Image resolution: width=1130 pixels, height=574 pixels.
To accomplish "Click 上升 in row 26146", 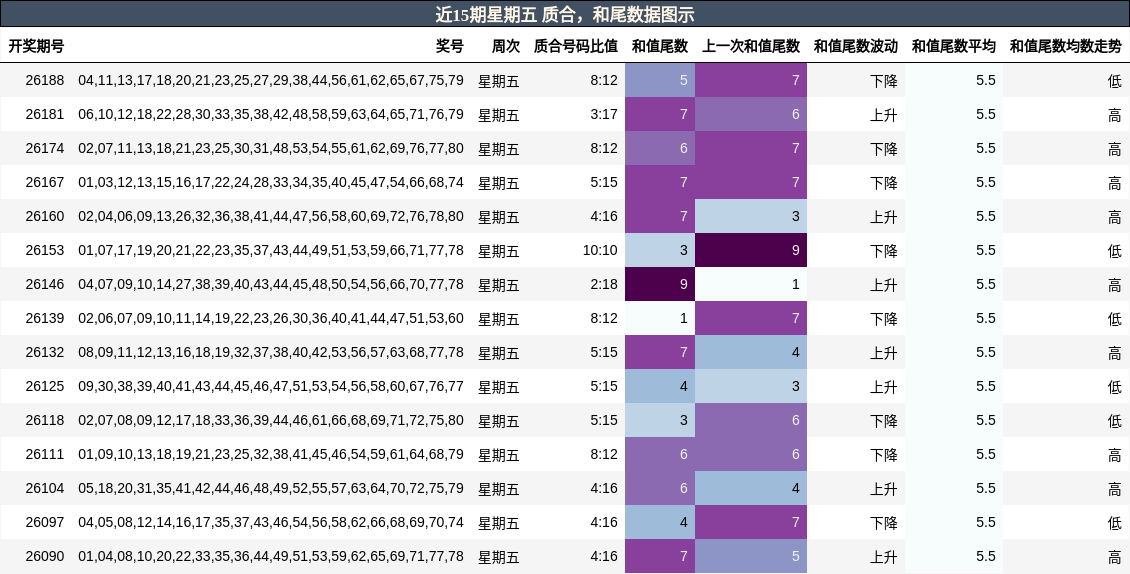I will (884, 285).
